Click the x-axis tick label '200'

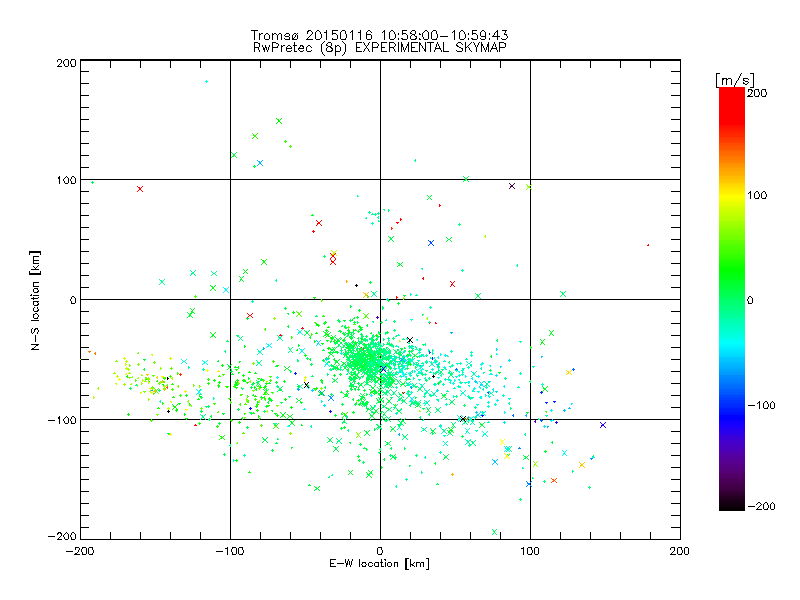(680, 551)
